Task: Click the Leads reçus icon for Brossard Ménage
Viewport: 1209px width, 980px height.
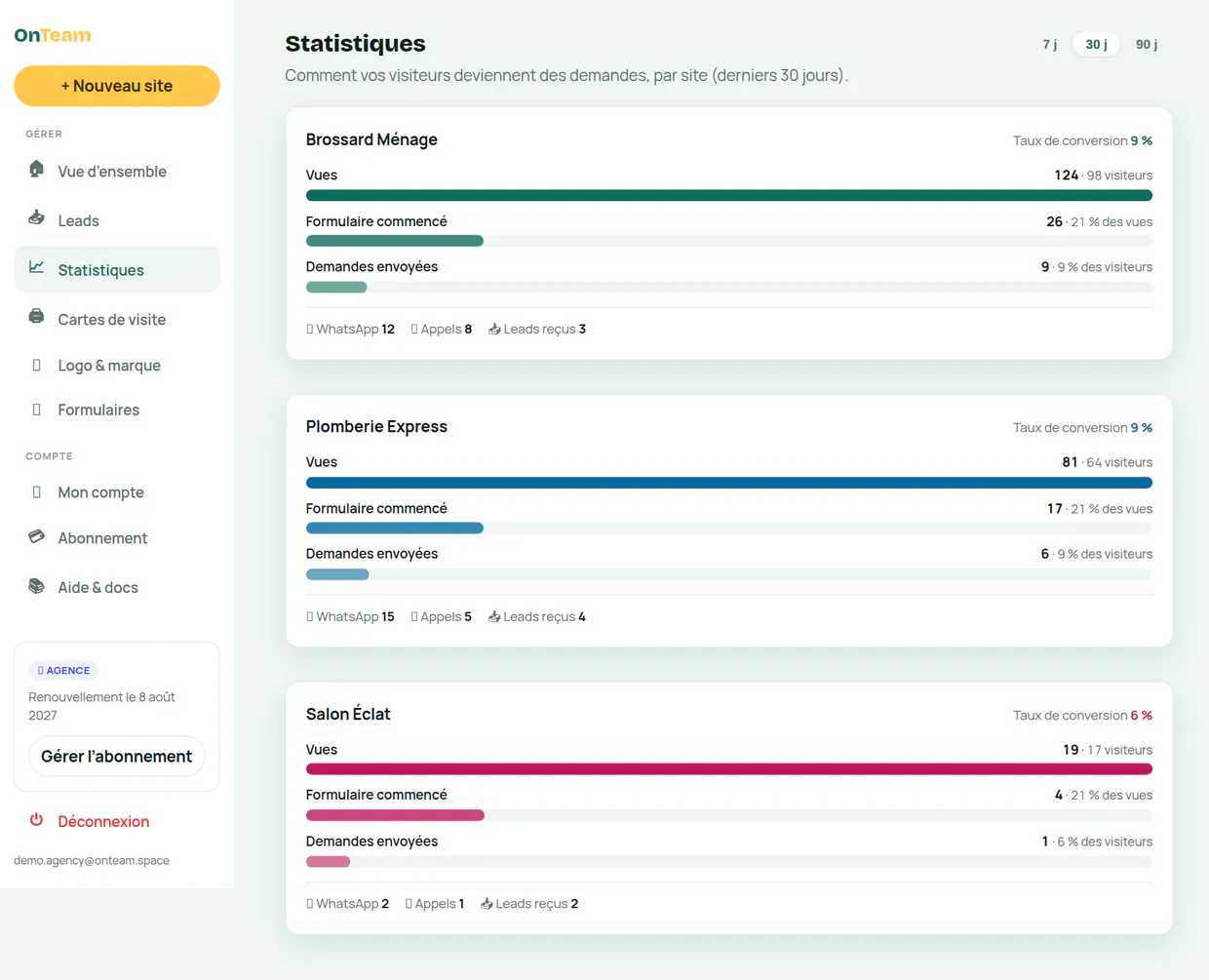Action: pos(494,330)
